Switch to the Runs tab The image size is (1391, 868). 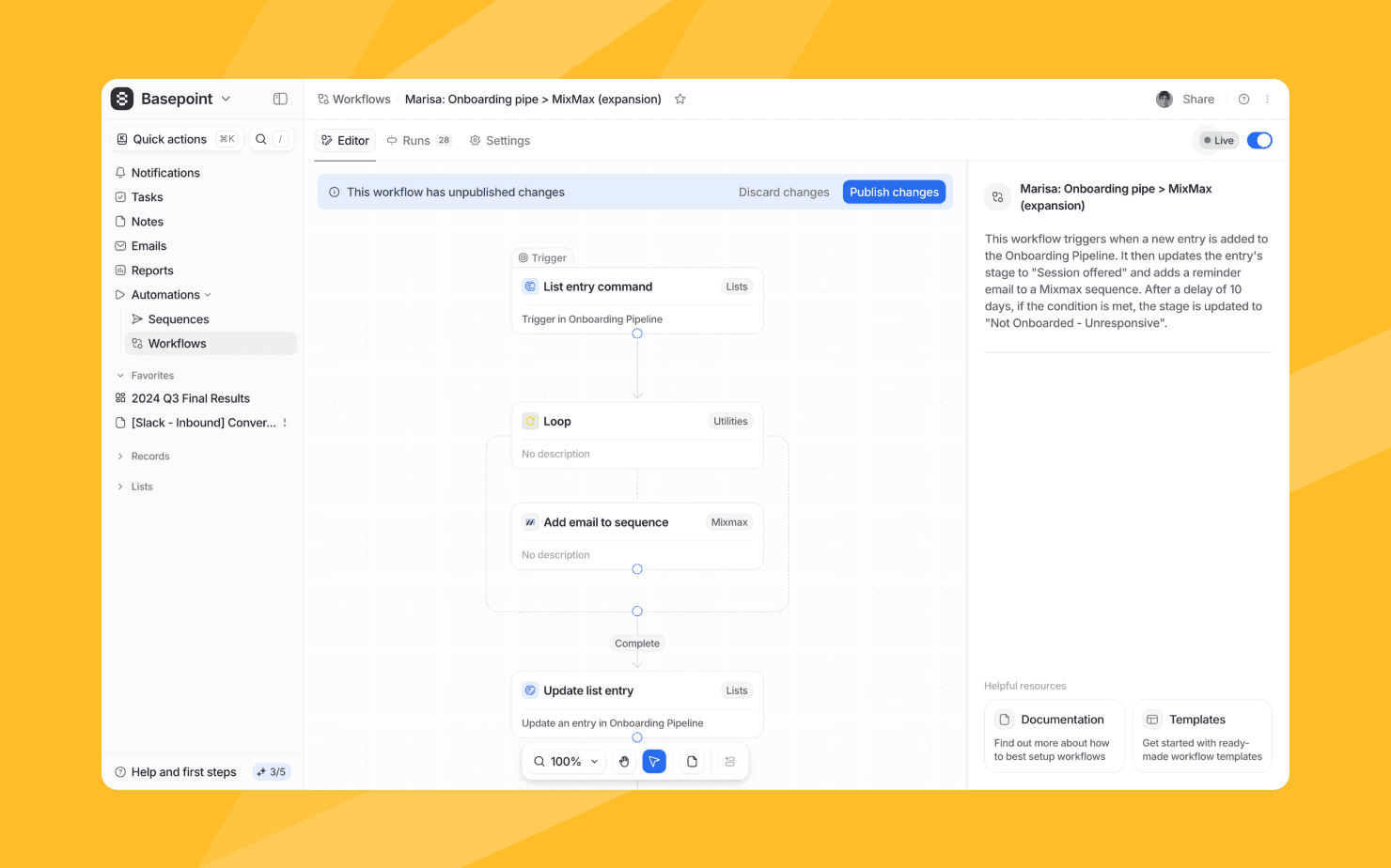pyautogui.click(x=417, y=141)
